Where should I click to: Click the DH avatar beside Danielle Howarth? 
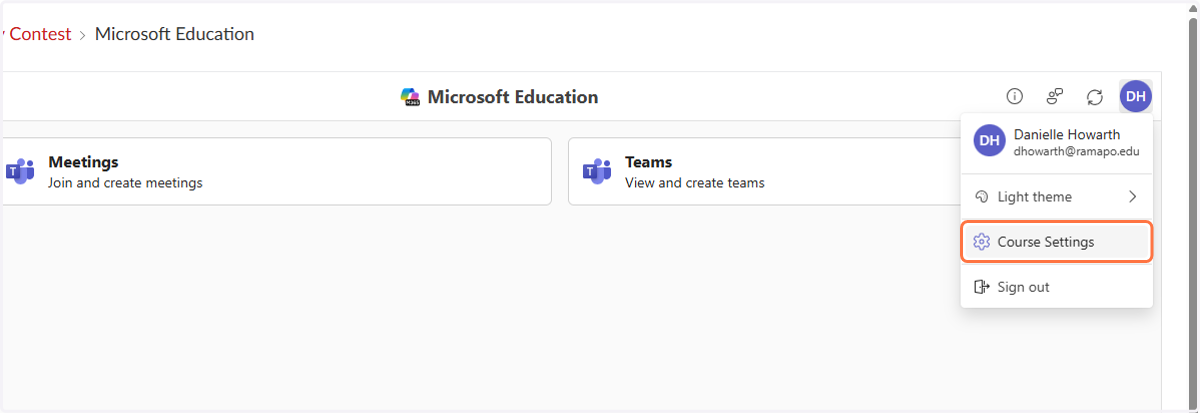[989, 141]
